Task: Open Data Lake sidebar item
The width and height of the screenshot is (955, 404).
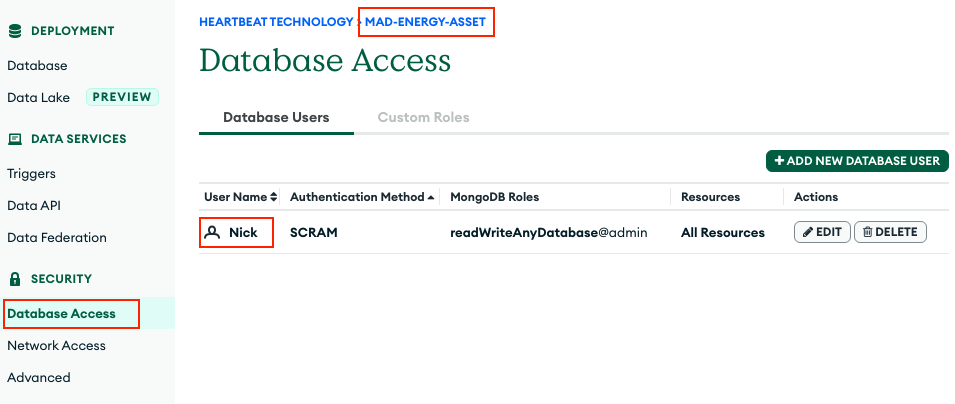Action: (x=38, y=97)
